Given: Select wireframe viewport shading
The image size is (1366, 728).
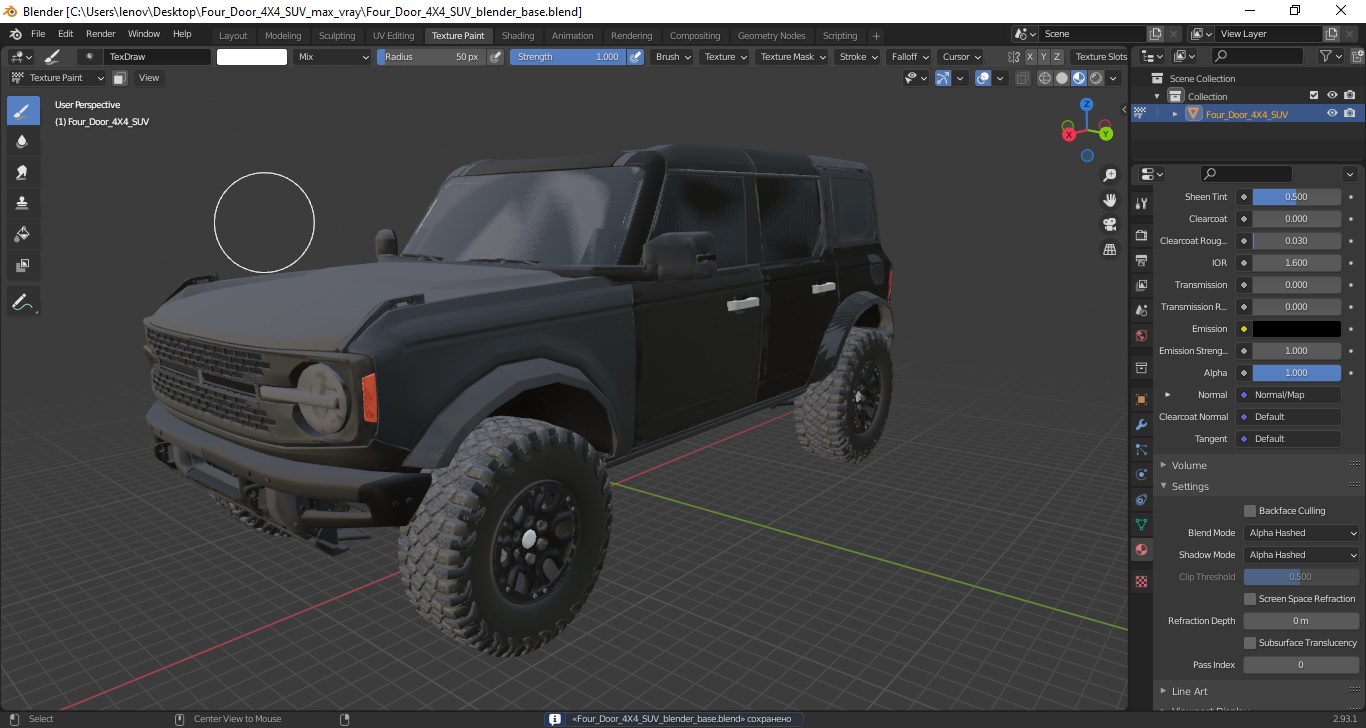Looking at the screenshot, I should (x=1045, y=78).
